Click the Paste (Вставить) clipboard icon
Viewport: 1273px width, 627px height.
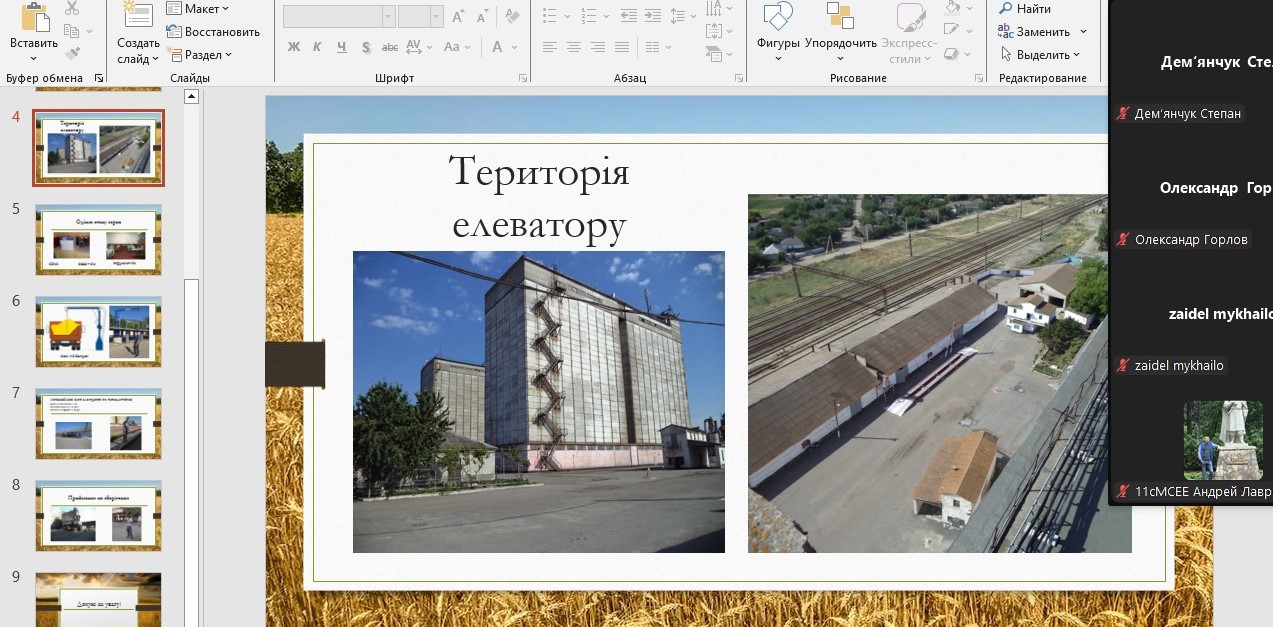34,18
